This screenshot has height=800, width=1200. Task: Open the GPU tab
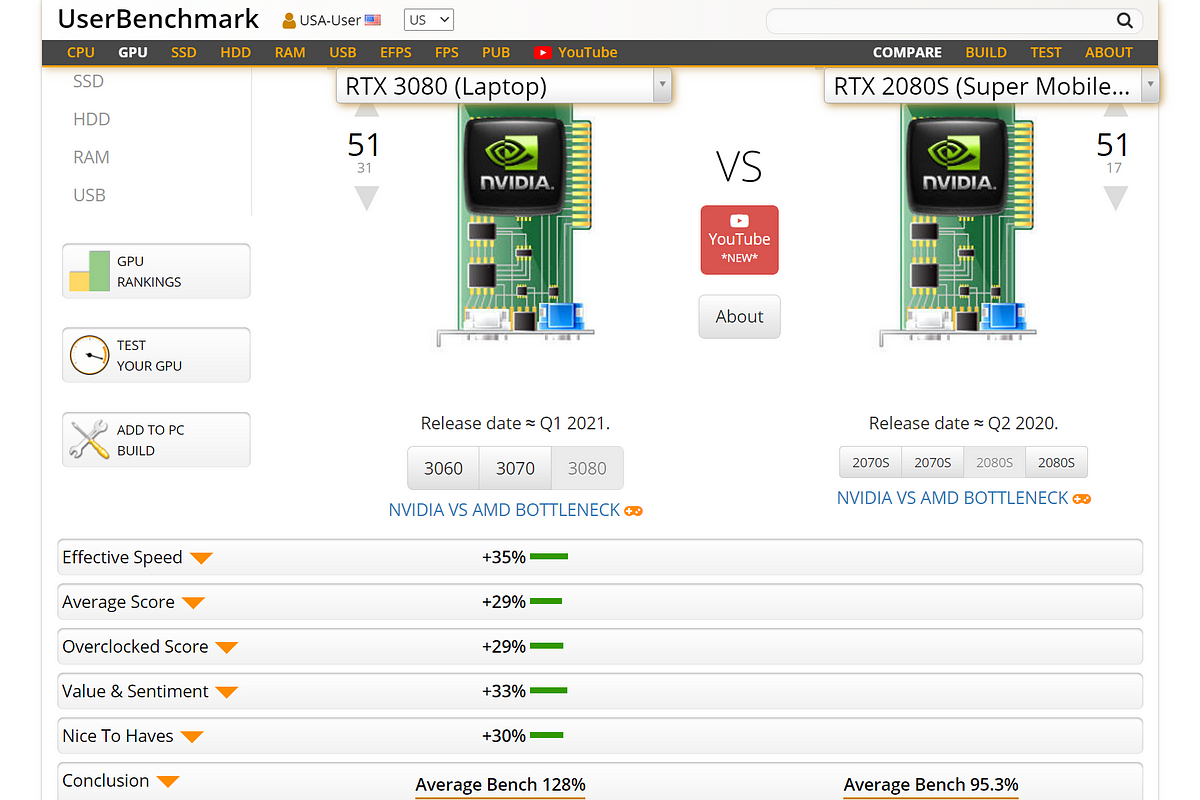click(132, 52)
